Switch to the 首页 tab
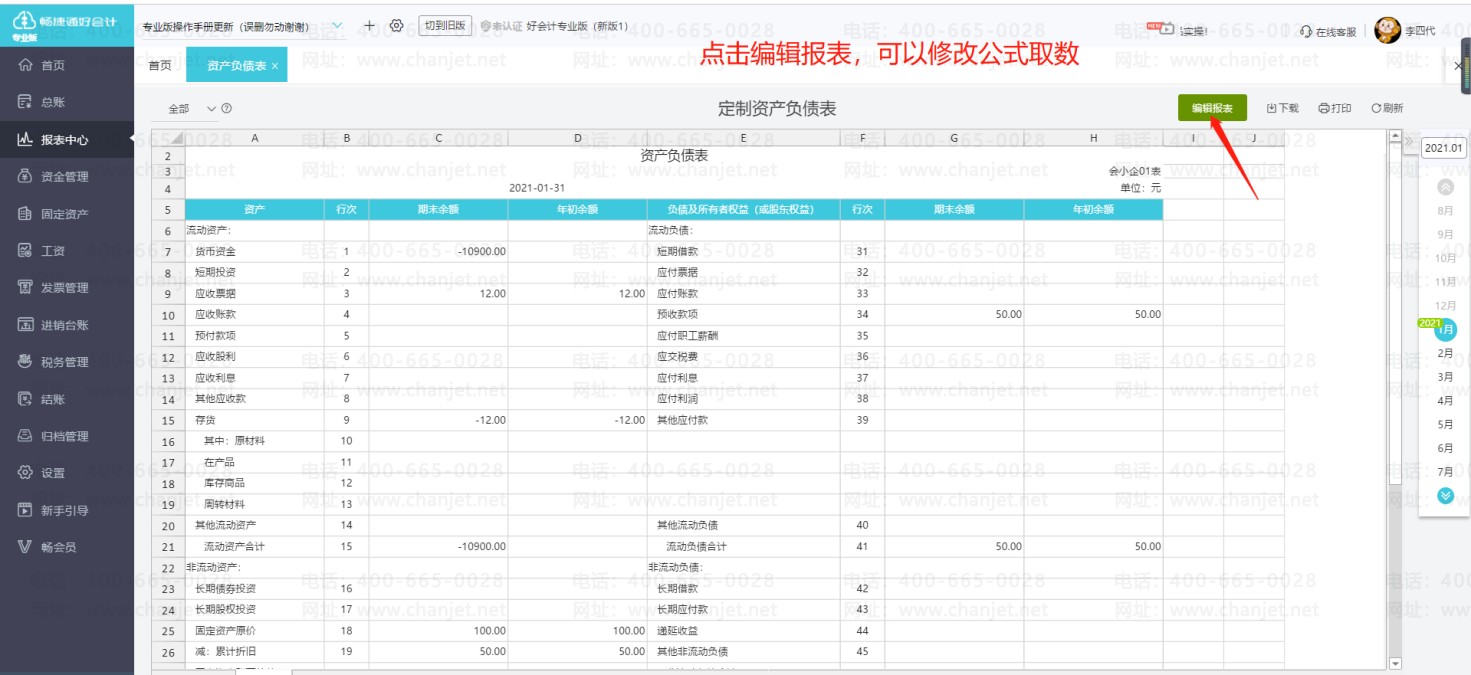The width and height of the screenshot is (1471, 675). pyautogui.click(x=159, y=65)
